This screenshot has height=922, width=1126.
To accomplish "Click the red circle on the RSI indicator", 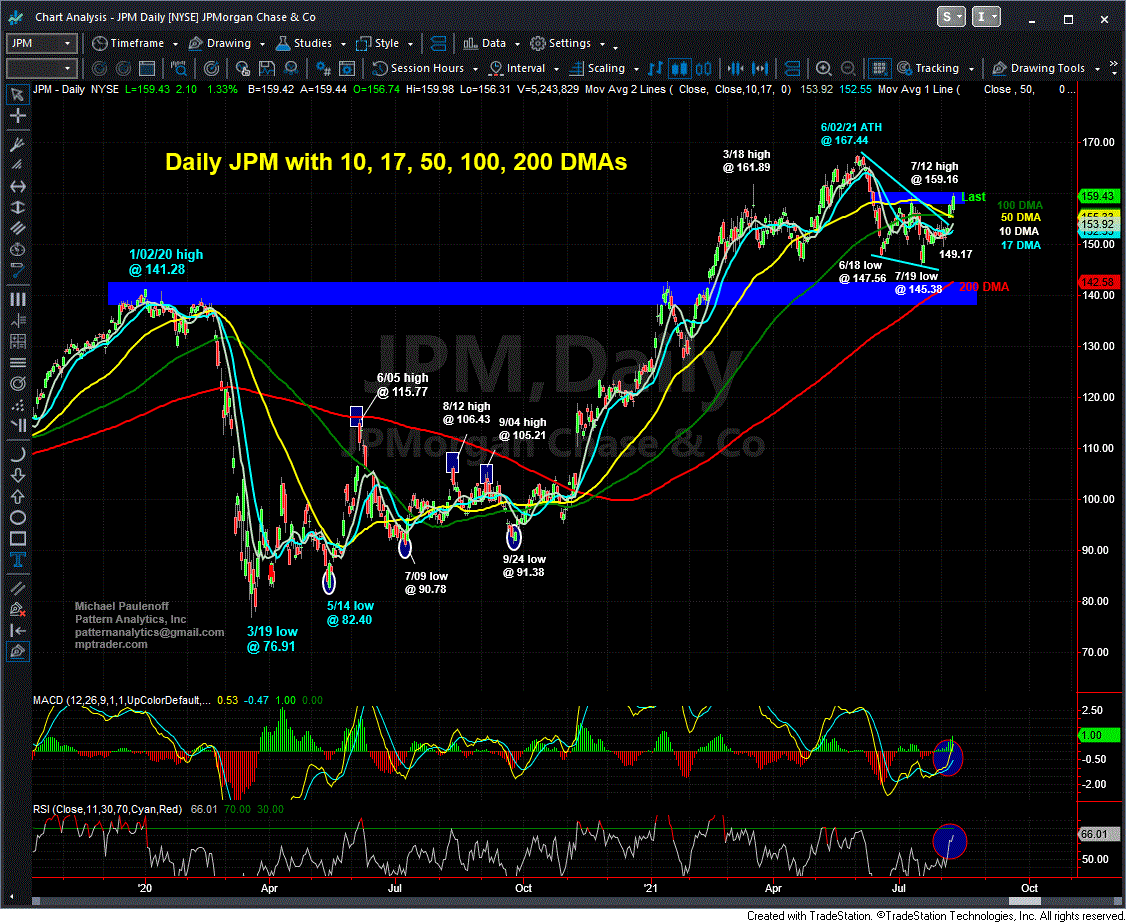I will (949, 840).
